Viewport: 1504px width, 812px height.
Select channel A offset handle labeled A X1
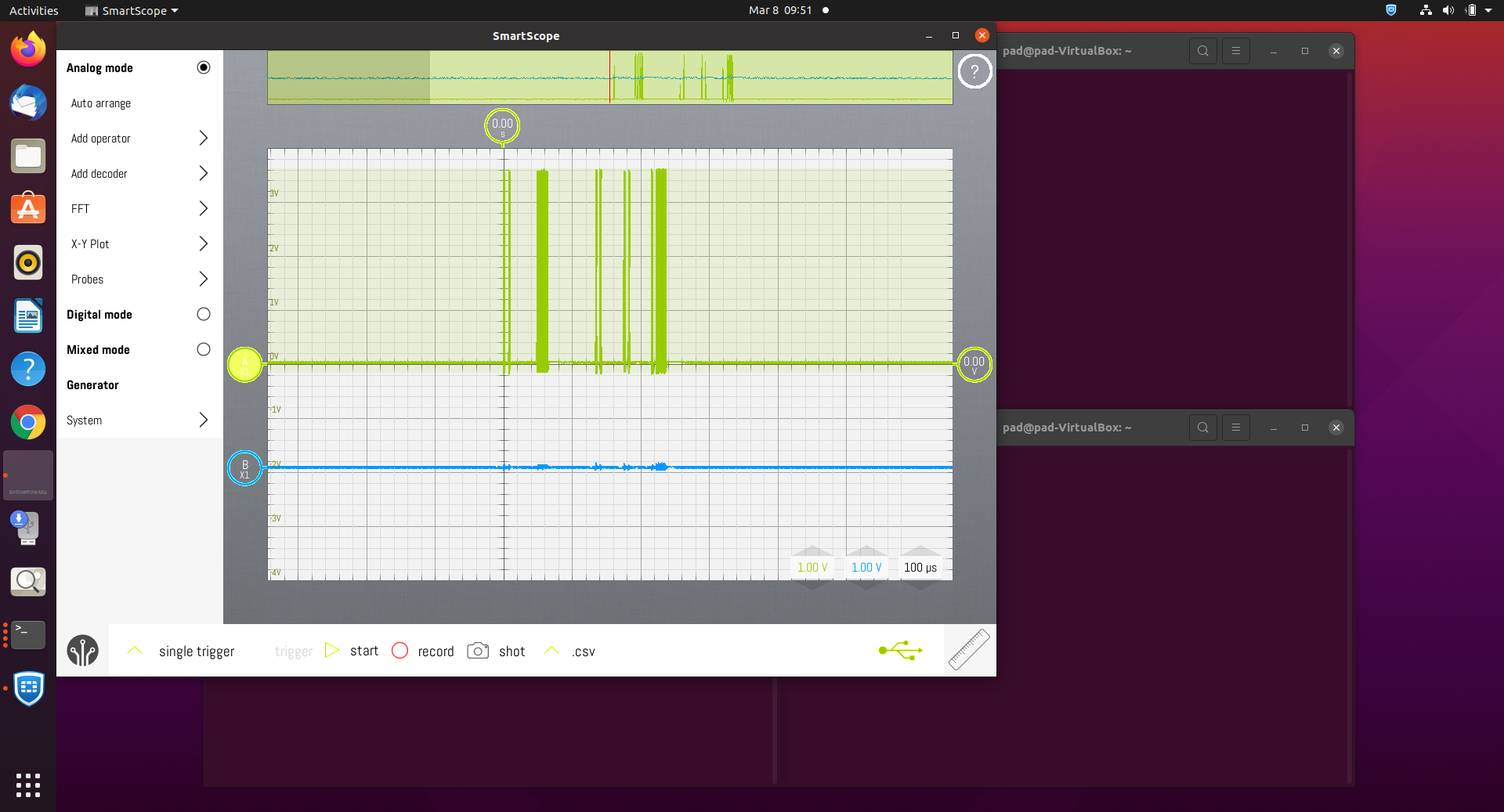coord(244,365)
